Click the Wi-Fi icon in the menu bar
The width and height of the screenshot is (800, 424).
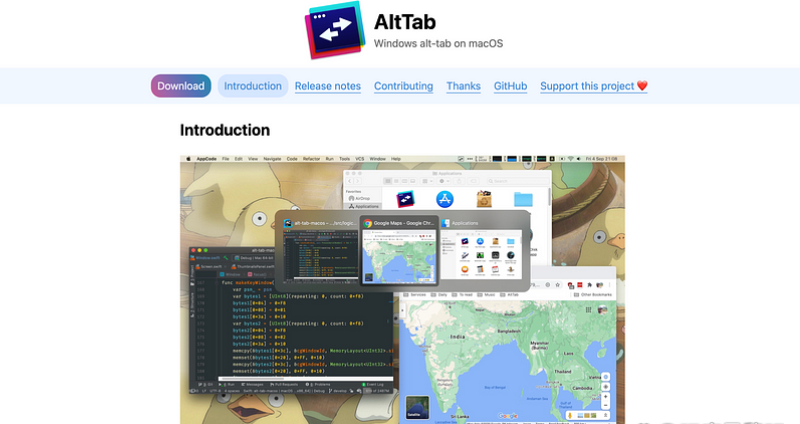click(x=570, y=159)
